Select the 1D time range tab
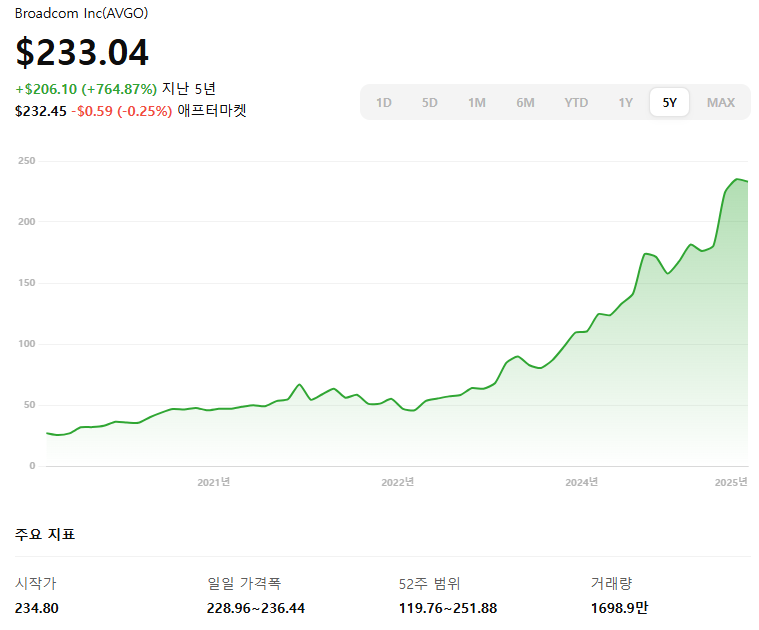 point(383,103)
